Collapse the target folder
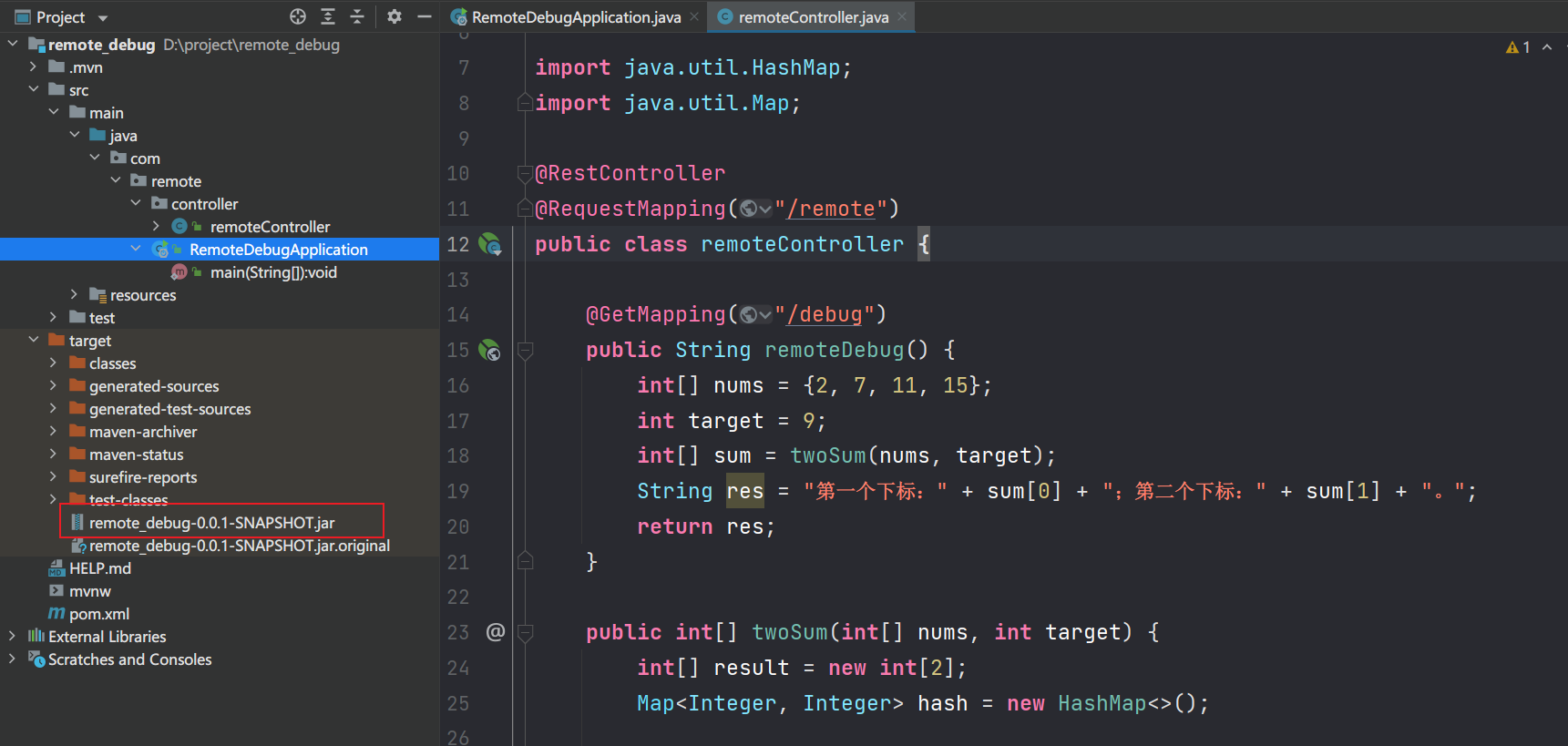 coord(33,340)
